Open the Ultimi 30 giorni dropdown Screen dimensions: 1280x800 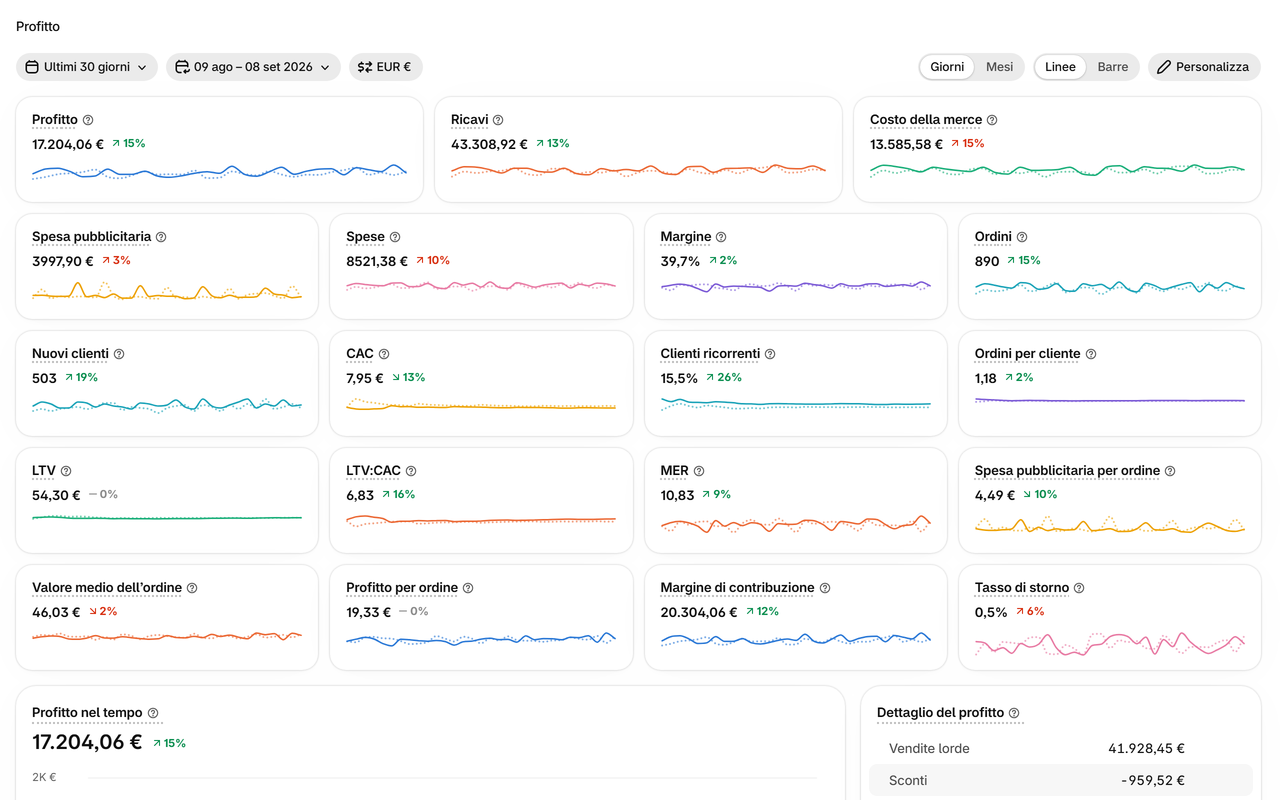click(x=87, y=67)
